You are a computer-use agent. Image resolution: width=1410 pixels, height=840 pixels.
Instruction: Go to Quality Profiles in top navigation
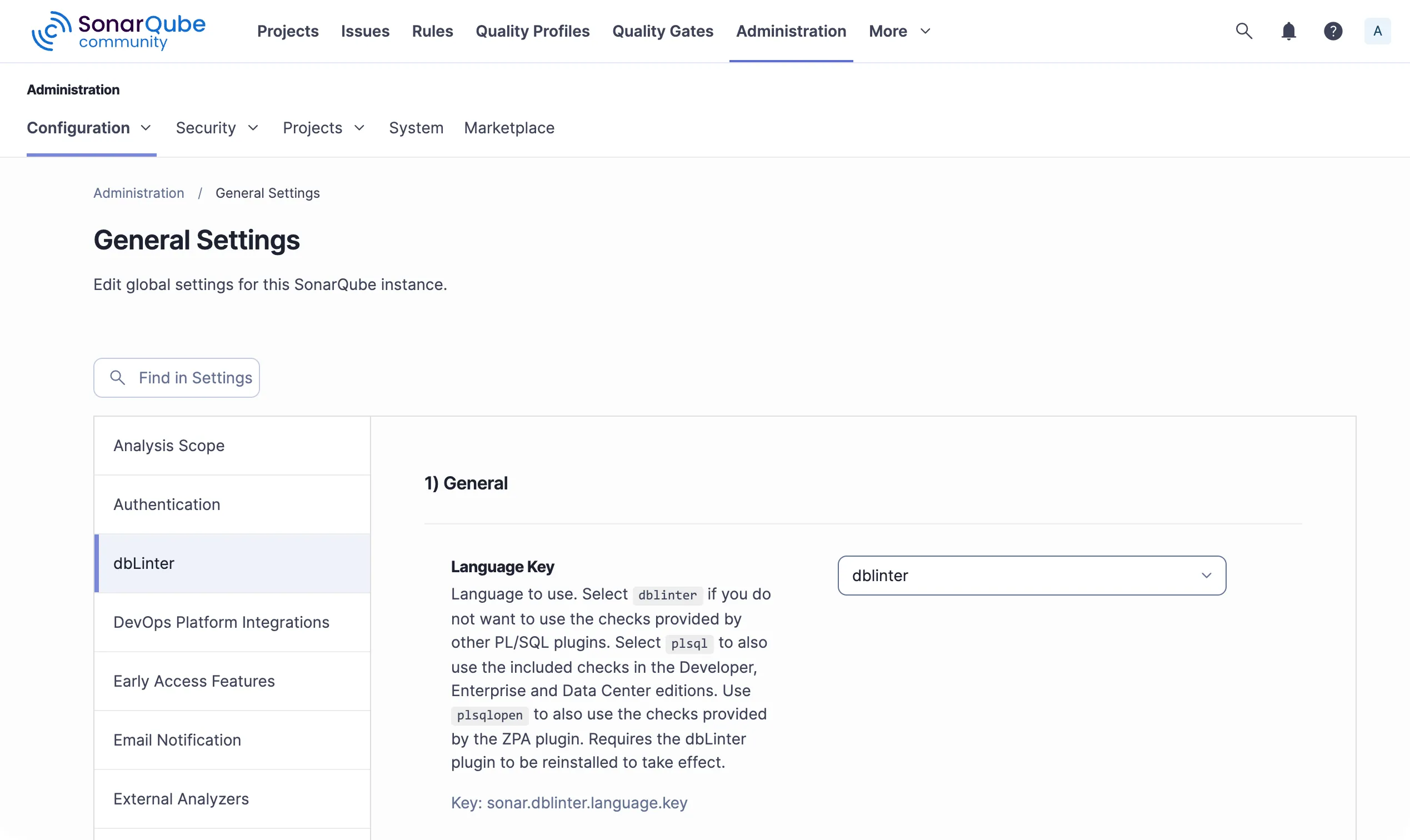[532, 31]
